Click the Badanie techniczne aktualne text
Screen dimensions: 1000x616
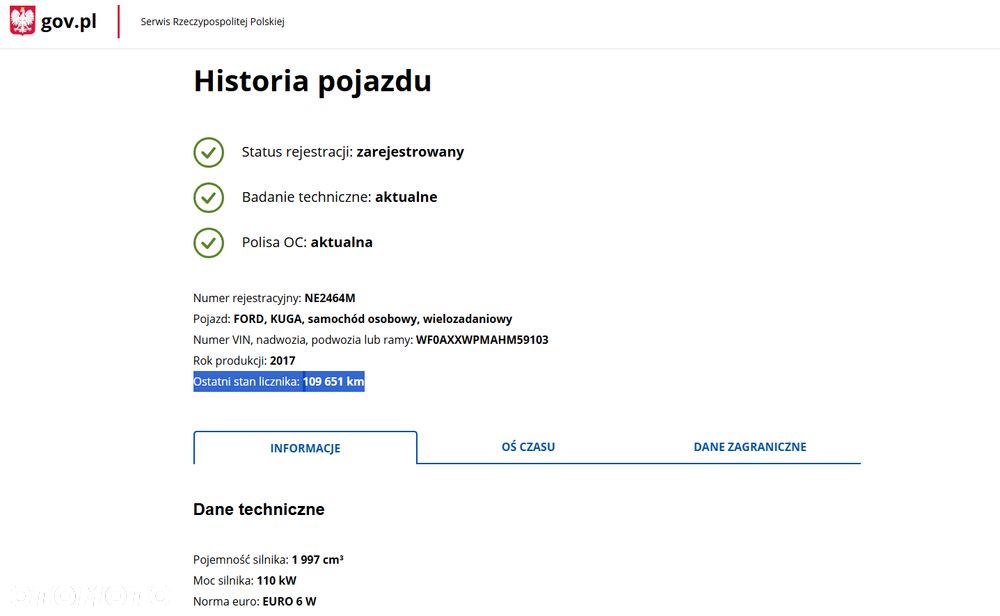[x=339, y=197]
